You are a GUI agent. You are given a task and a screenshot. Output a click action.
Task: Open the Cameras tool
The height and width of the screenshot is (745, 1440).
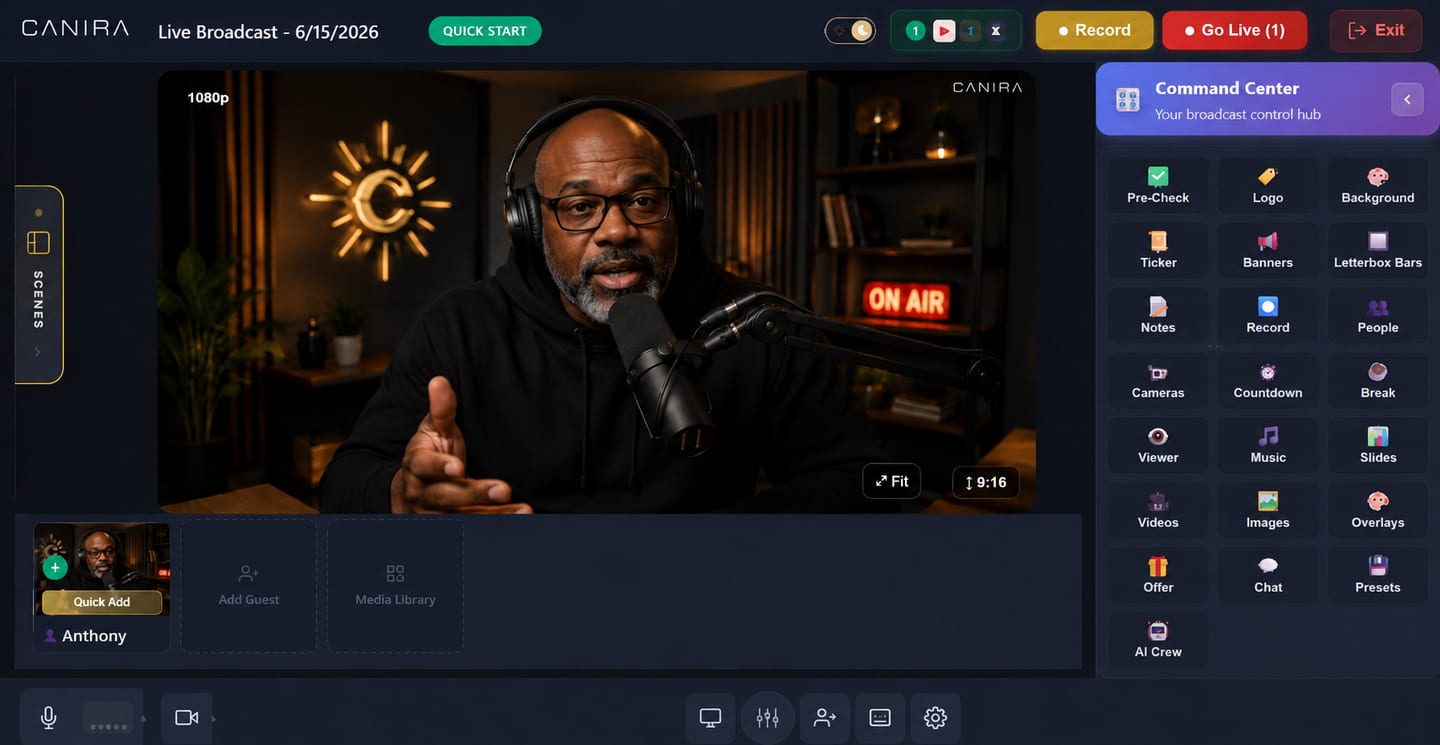pos(1158,380)
